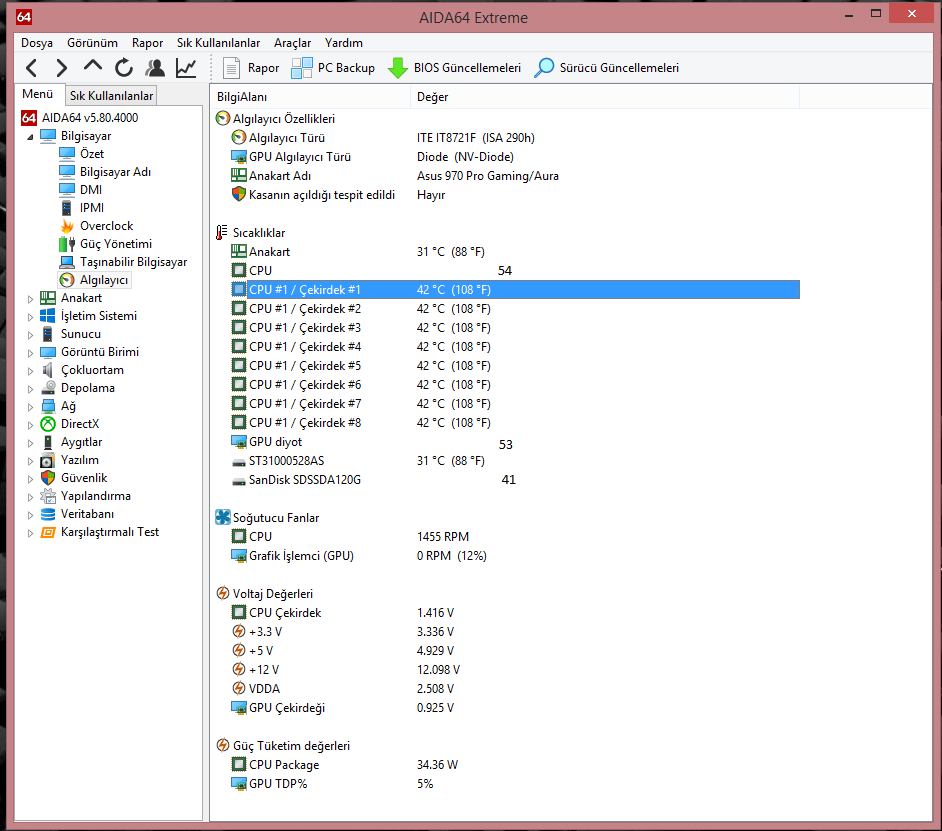Select the GPU TDP% row
The image size is (942, 831).
click(x=515, y=784)
